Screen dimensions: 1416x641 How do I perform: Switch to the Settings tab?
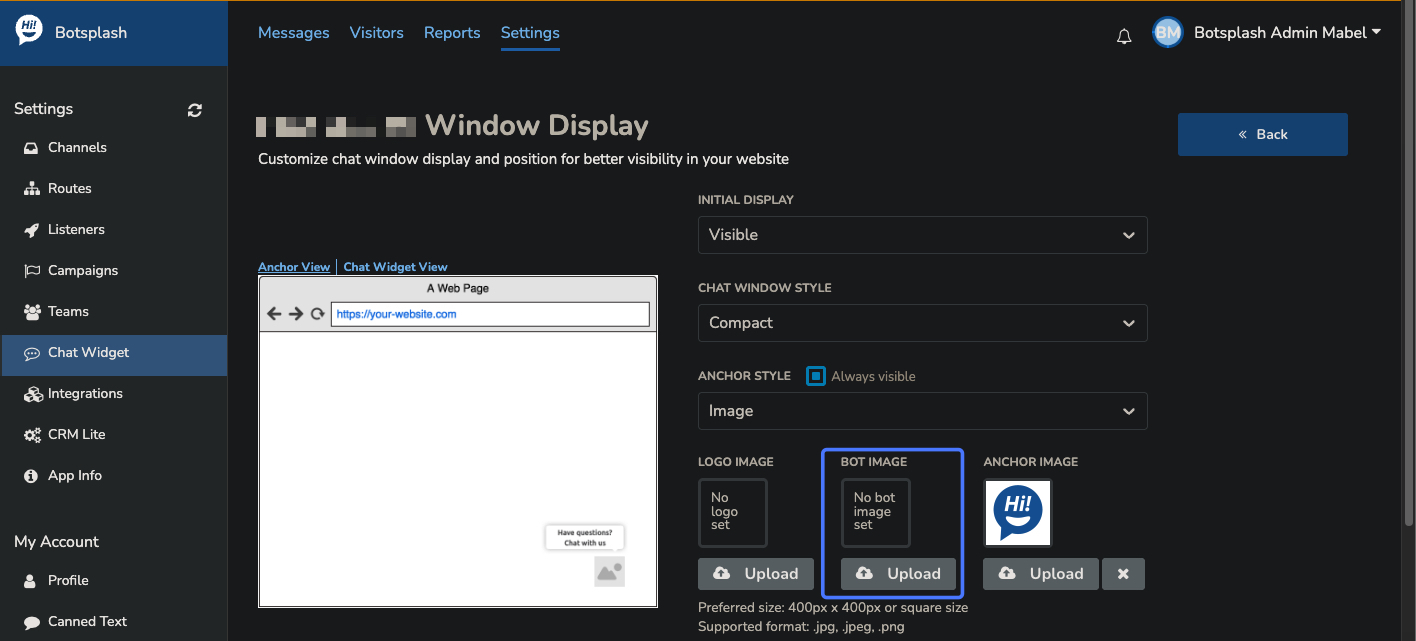pyautogui.click(x=530, y=33)
